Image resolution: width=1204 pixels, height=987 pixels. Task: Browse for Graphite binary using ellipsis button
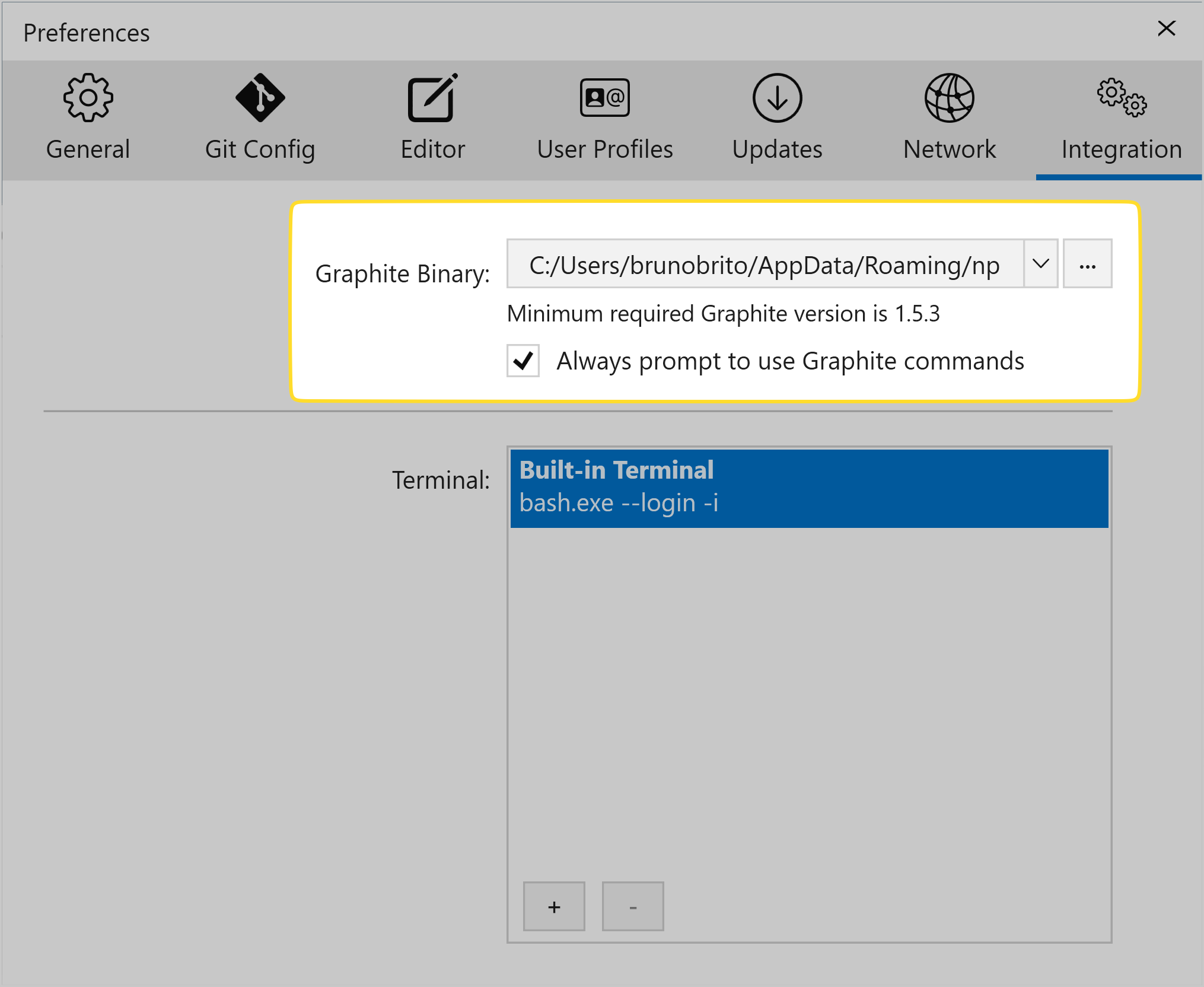point(1087,264)
